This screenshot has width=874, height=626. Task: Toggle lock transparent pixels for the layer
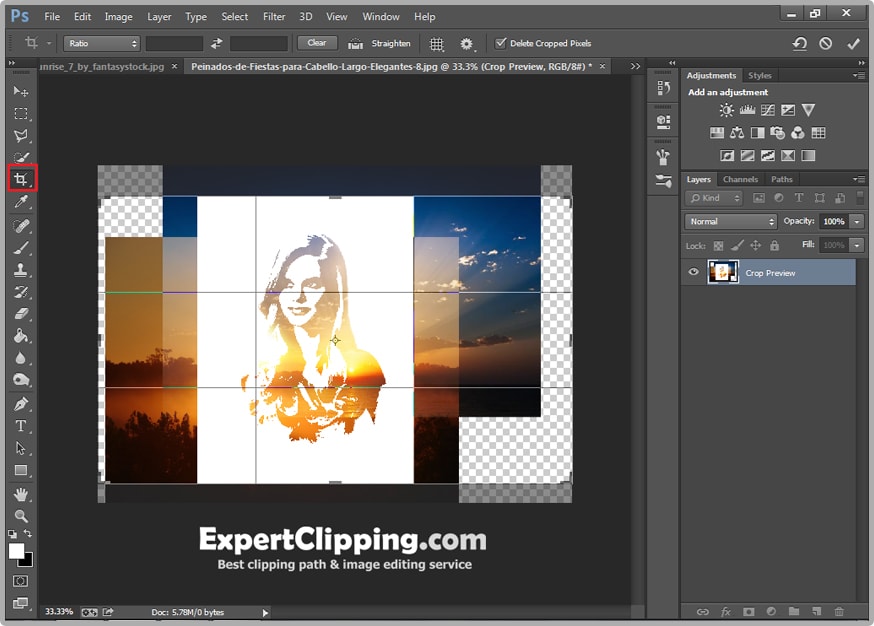tap(718, 245)
